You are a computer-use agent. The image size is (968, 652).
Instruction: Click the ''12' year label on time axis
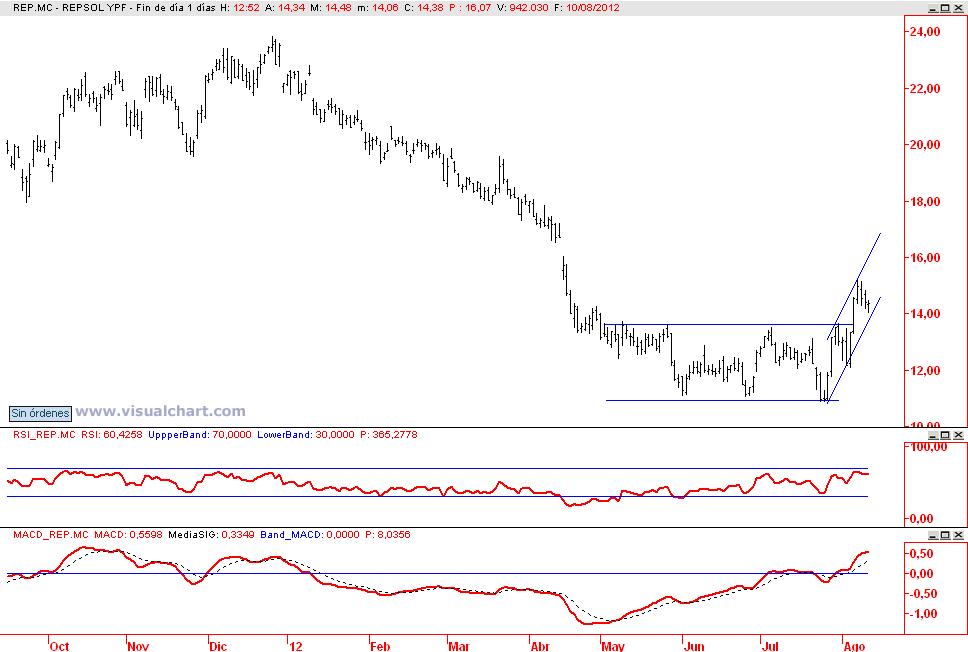click(x=296, y=646)
